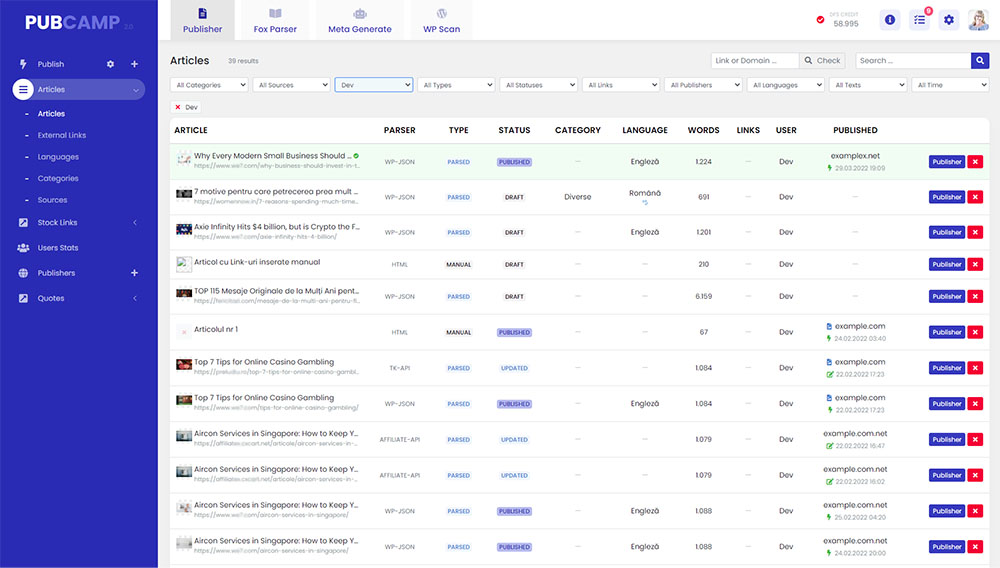Delete the Articolul nr 1 row
This screenshot has width=1000, height=568.
click(976, 332)
